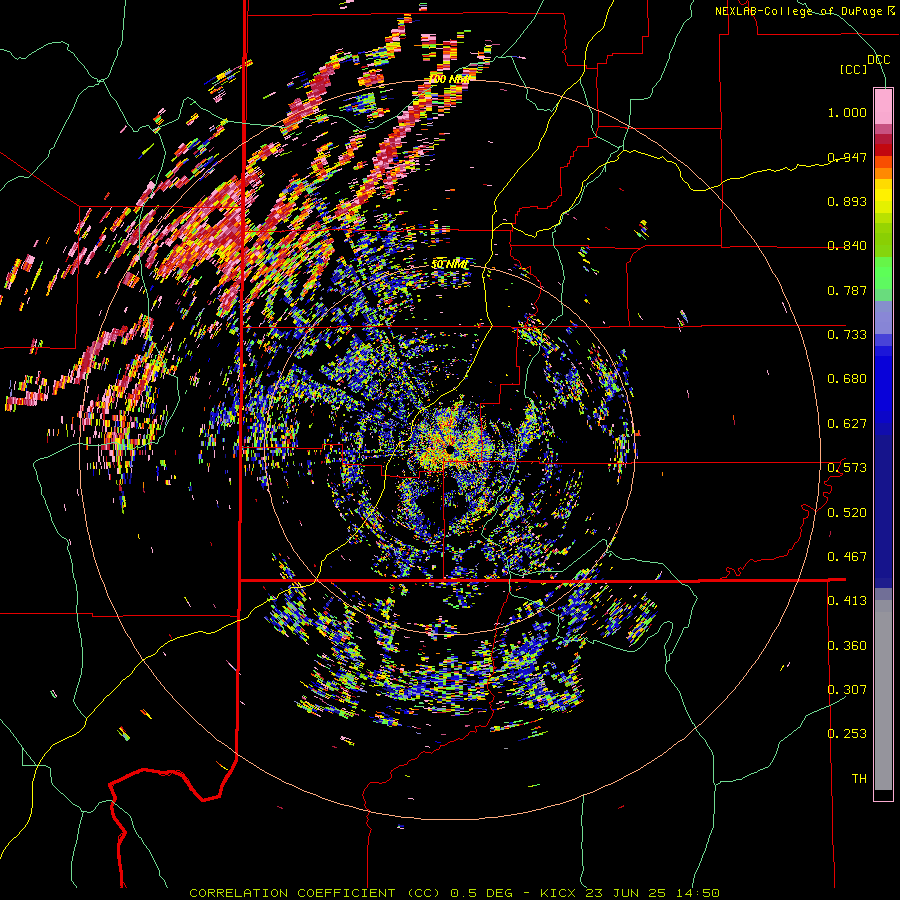900x900 pixels.
Task: Click the 14:50 timestamp in footer
Action: (697, 893)
